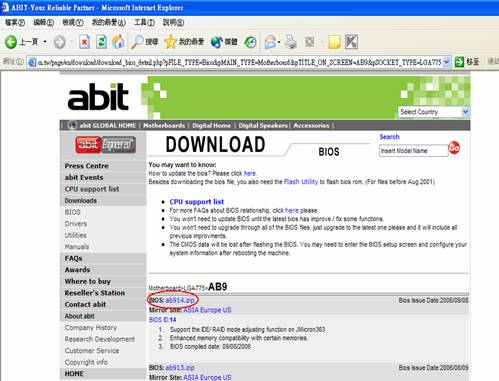Click the Print toolbar icon
499x381 pixels.
291,42
